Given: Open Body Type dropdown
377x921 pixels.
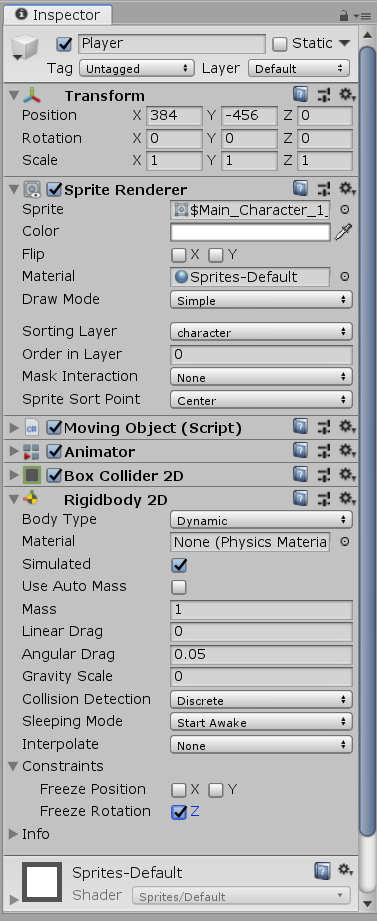Looking at the screenshot, I should [261, 520].
